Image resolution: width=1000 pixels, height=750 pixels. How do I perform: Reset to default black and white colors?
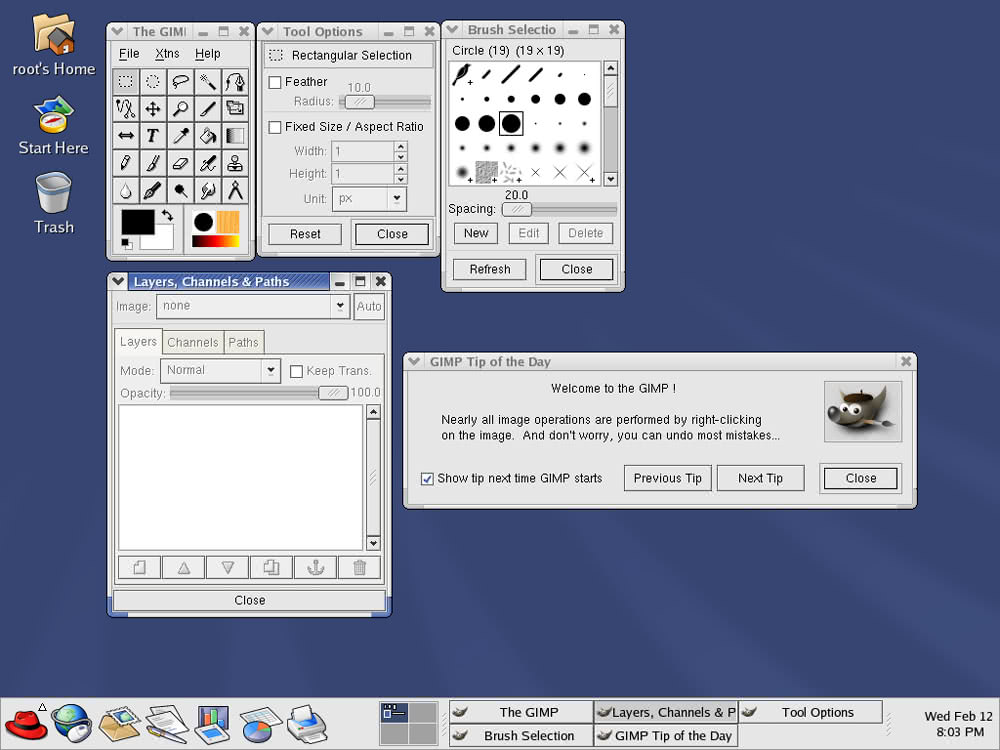[126, 244]
